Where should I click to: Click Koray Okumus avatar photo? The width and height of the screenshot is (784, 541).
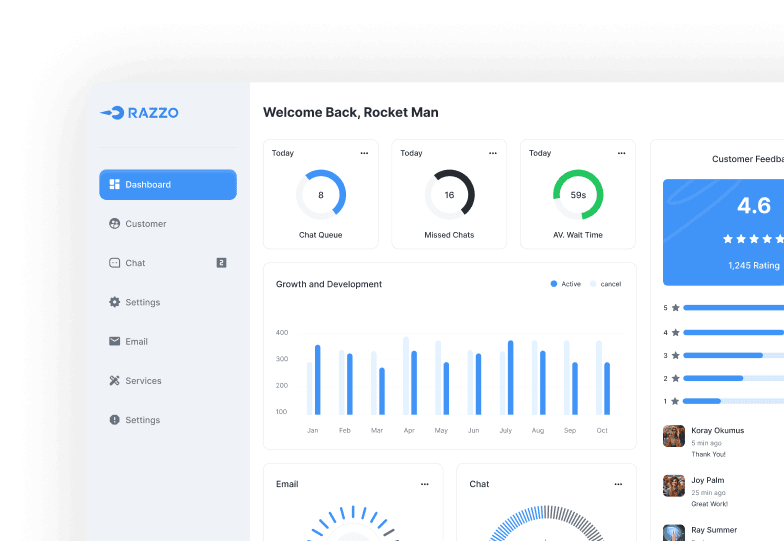pos(674,436)
